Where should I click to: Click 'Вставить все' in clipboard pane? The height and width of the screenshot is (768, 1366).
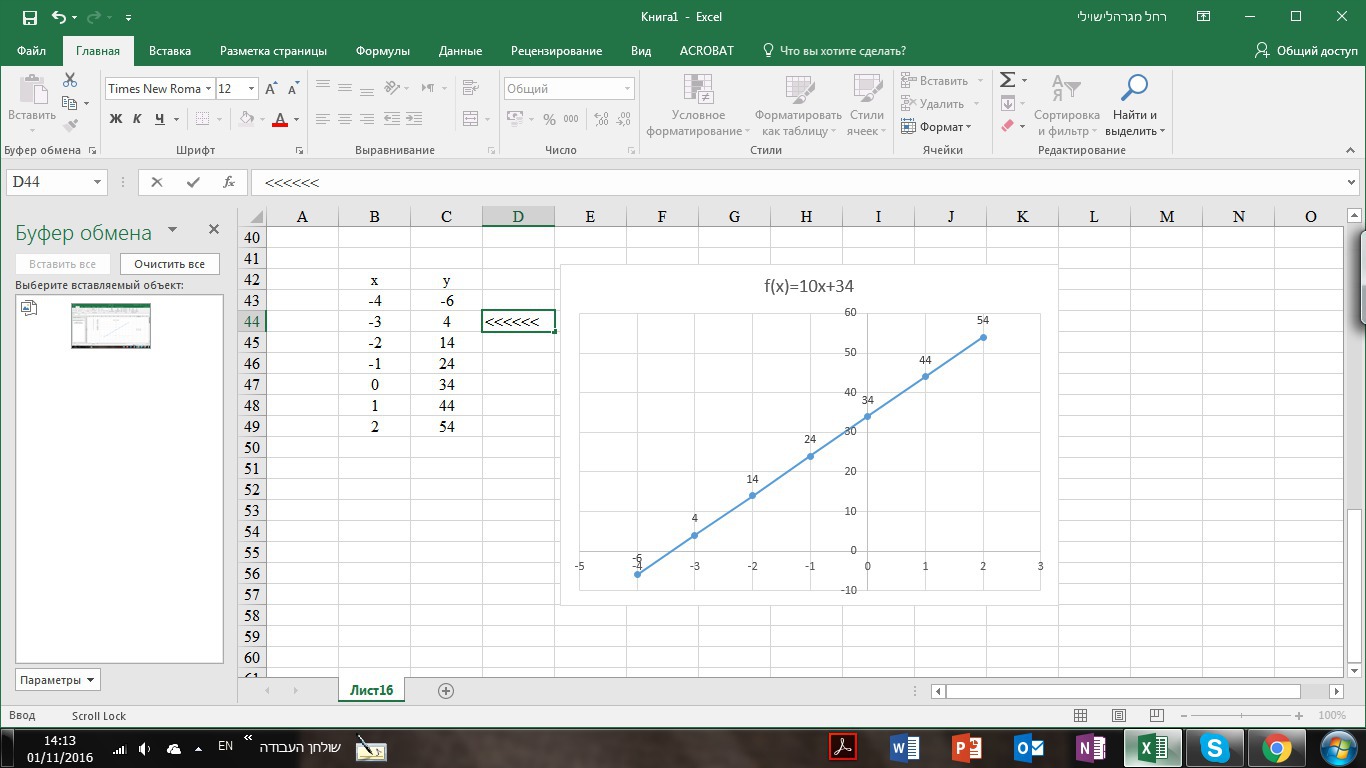pos(62,264)
